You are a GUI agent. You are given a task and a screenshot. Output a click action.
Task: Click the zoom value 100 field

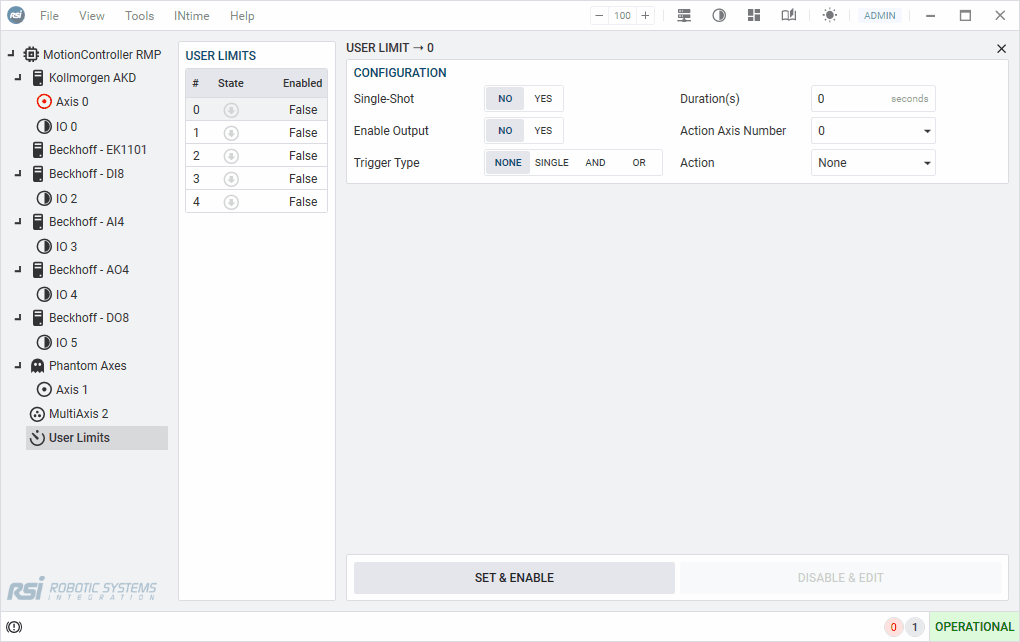click(623, 16)
